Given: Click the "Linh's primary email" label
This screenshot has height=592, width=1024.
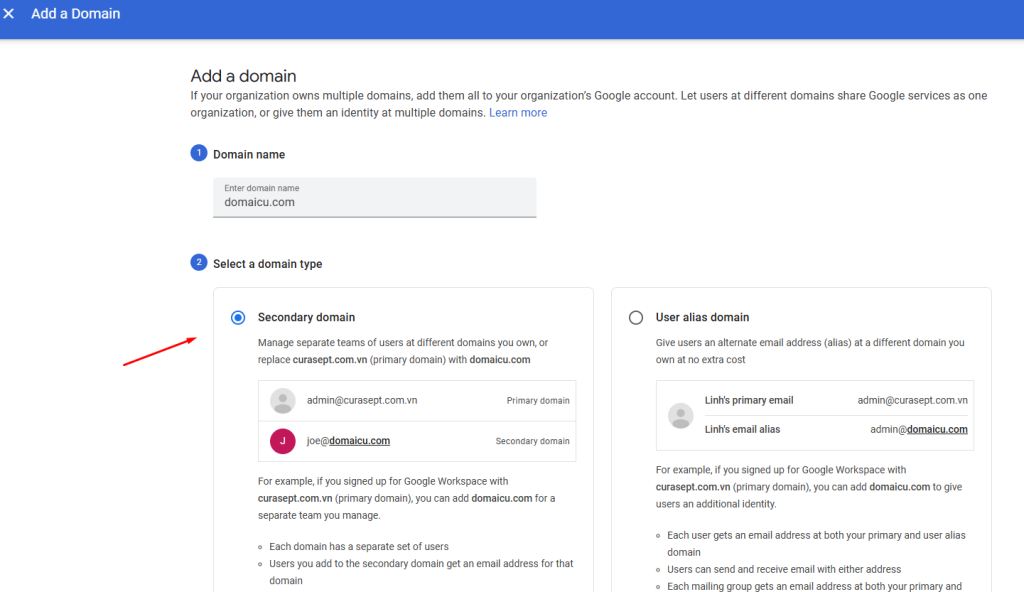Looking at the screenshot, I should 748,401.
